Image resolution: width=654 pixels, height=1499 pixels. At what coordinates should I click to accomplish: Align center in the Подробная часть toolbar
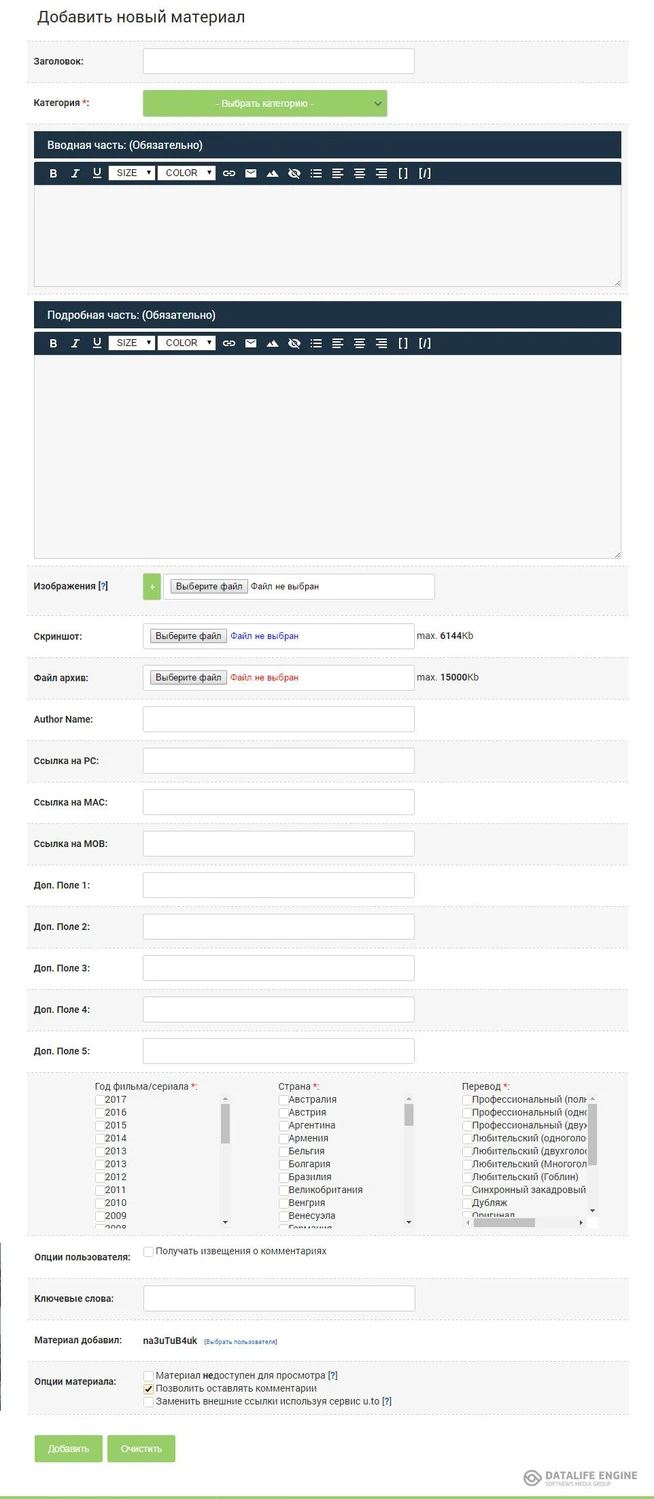360,343
